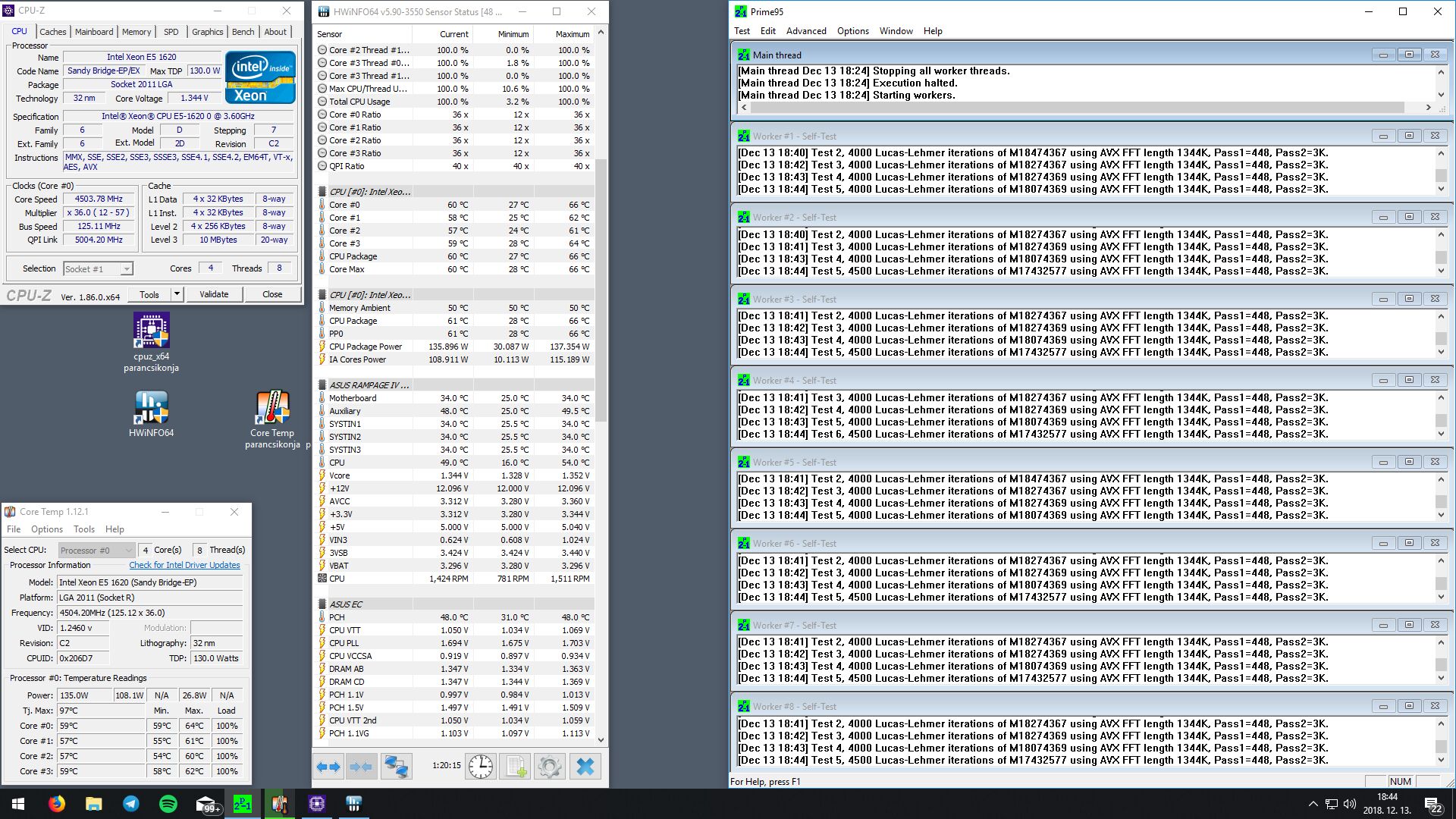This screenshot has height=819, width=1456.
Task: Click the Main thread horizontal scroll right arrow
Action: click(x=1429, y=108)
